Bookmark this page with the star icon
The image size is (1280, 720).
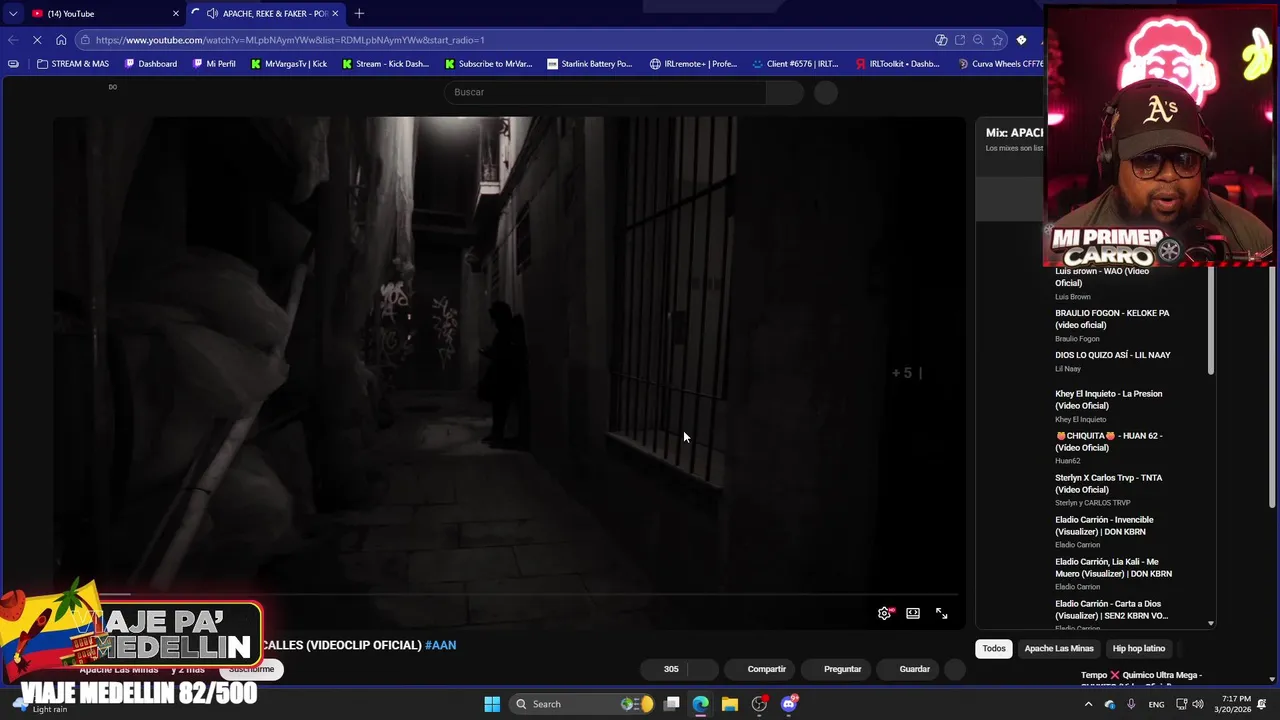pos(997,40)
